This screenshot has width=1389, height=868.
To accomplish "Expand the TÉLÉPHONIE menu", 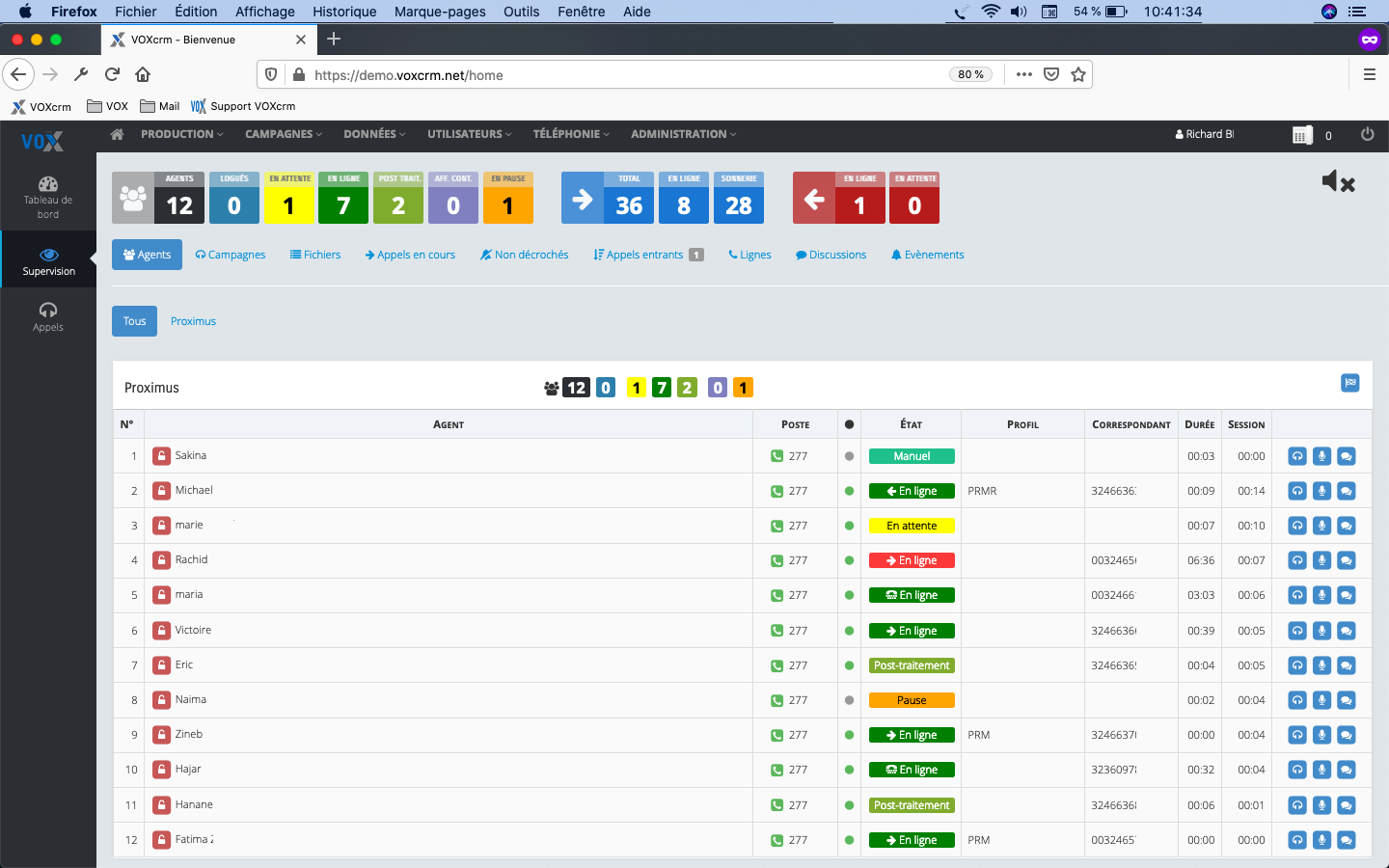I will (571, 134).
